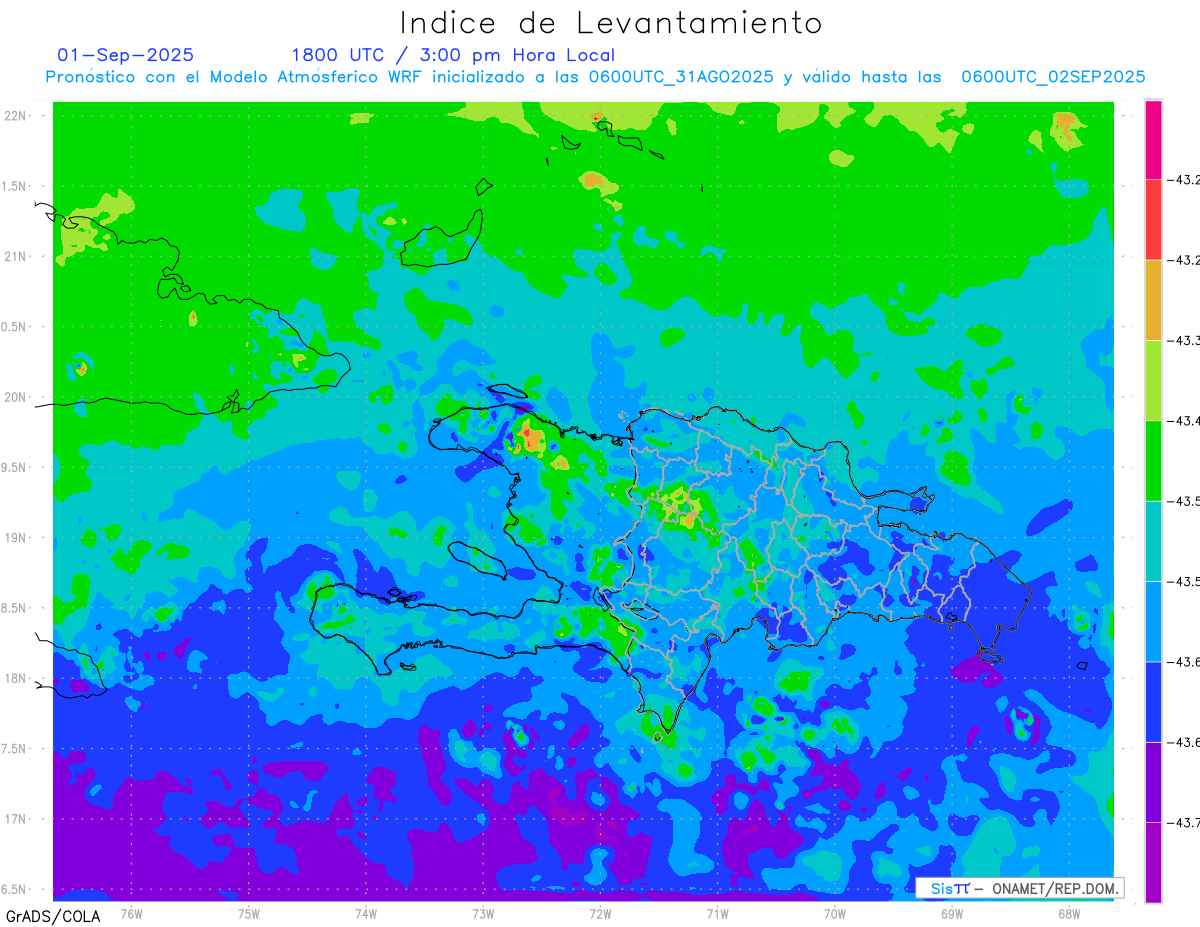Click the '71W' longitude label
Image resolution: width=1200 pixels, height=927 pixels.
pos(717,913)
